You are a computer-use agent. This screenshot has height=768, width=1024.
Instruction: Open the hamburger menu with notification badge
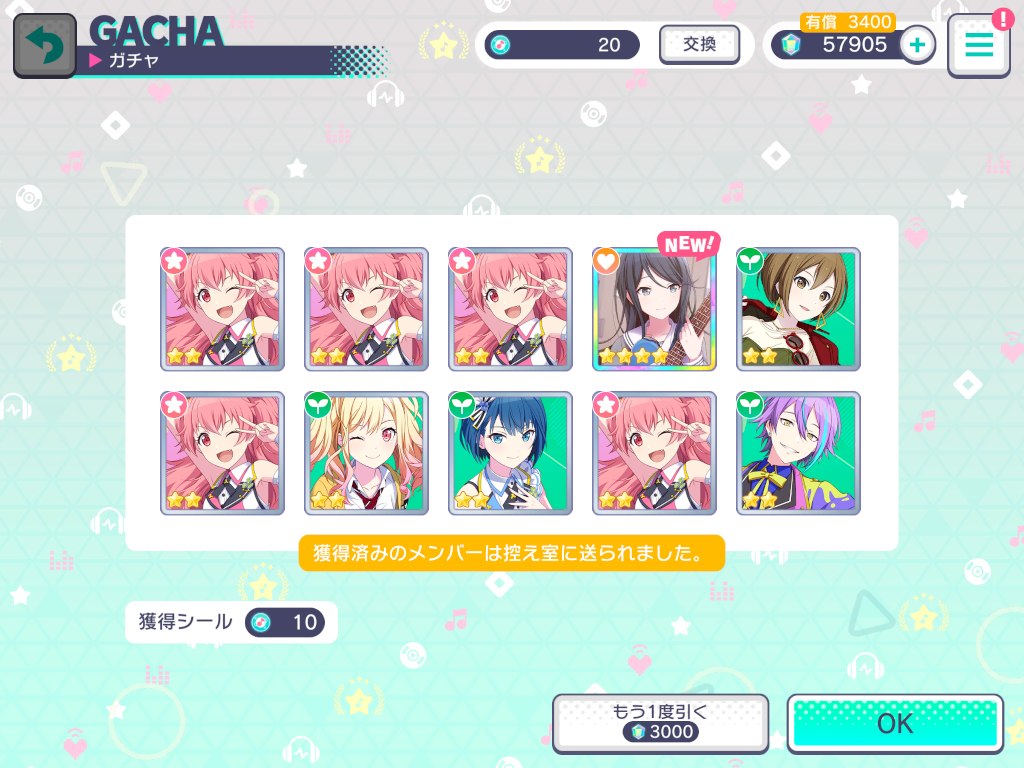pos(979,44)
